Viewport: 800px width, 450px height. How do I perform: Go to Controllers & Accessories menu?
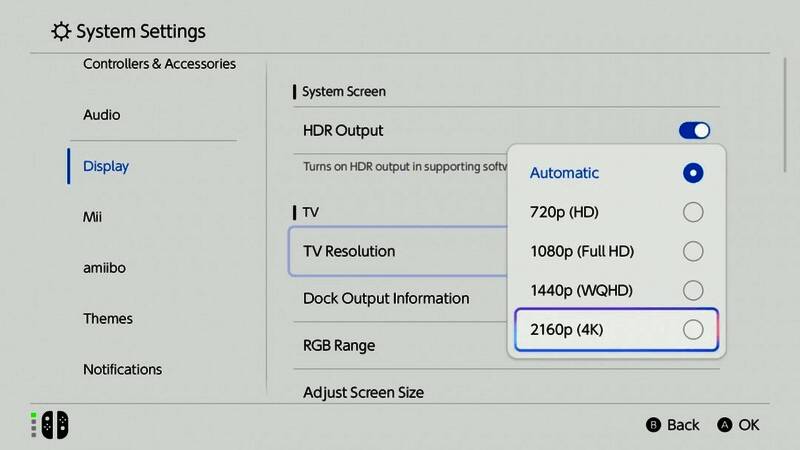tap(159, 64)
